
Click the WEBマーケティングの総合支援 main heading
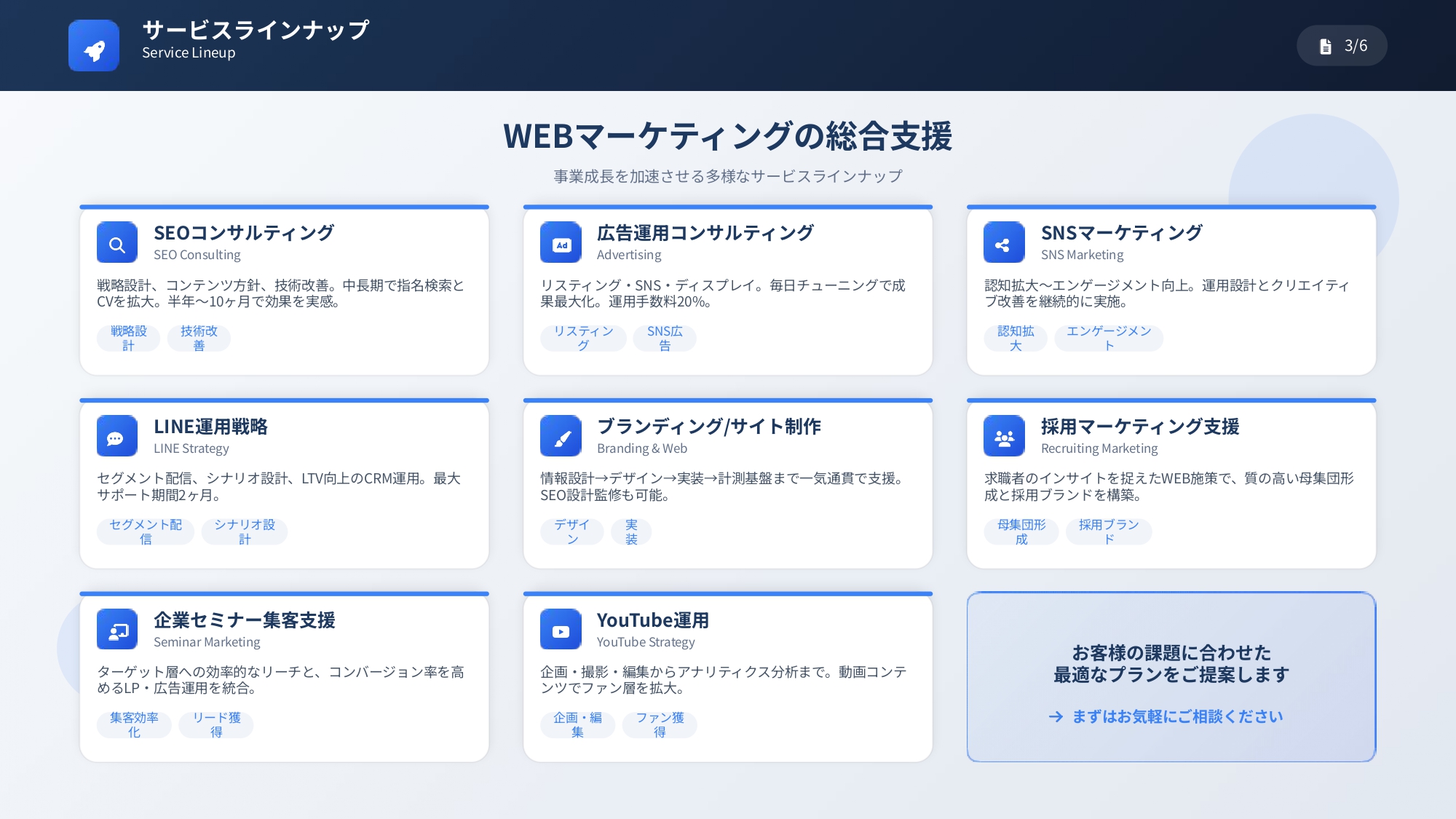(x=728, y=136)
